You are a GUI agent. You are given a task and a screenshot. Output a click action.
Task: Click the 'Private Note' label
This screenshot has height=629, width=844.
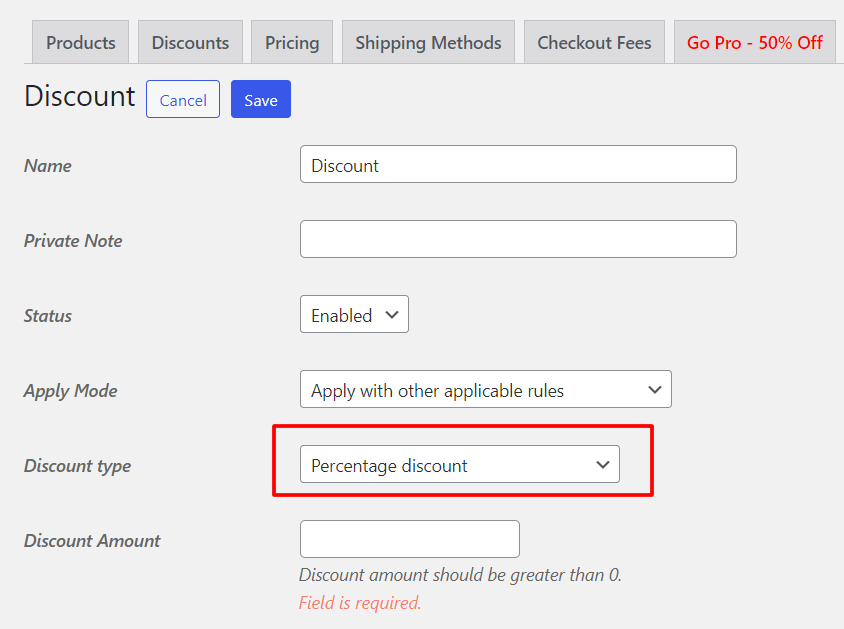tap(73, 241)
